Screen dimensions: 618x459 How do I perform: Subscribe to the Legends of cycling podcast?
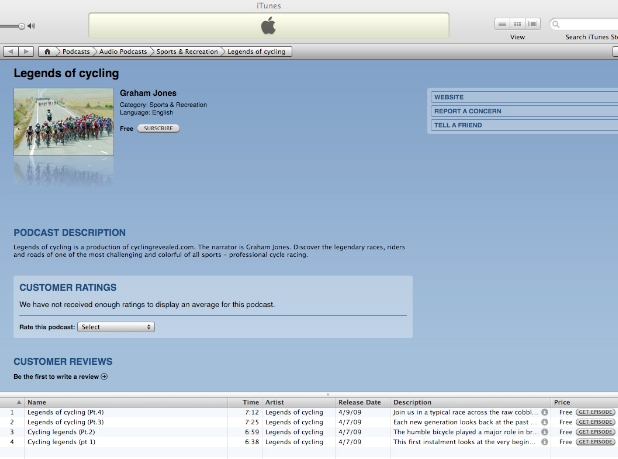point(158,128)
